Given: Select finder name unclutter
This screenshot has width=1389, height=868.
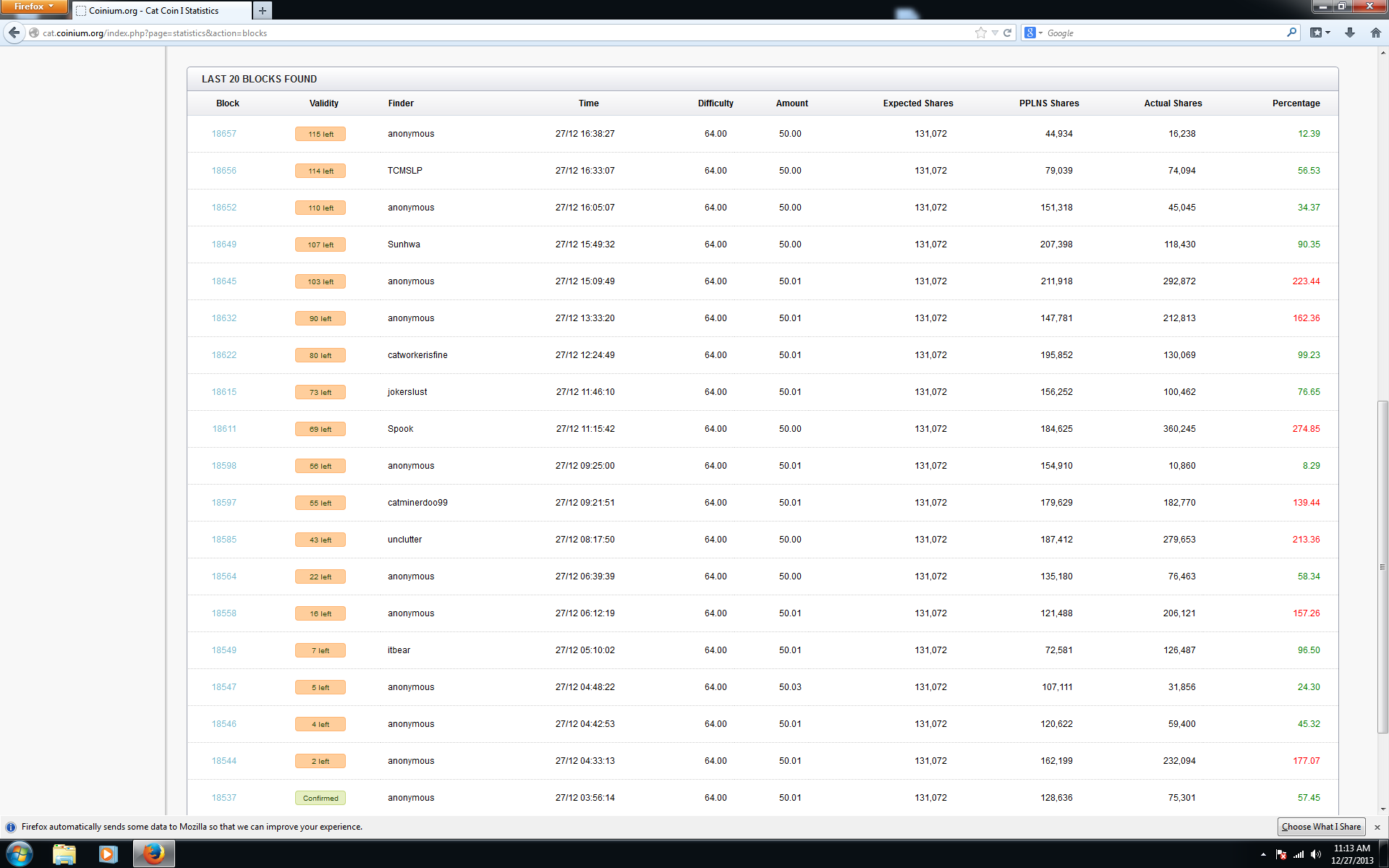Looking at the screenshot, I should click(404, 540).
